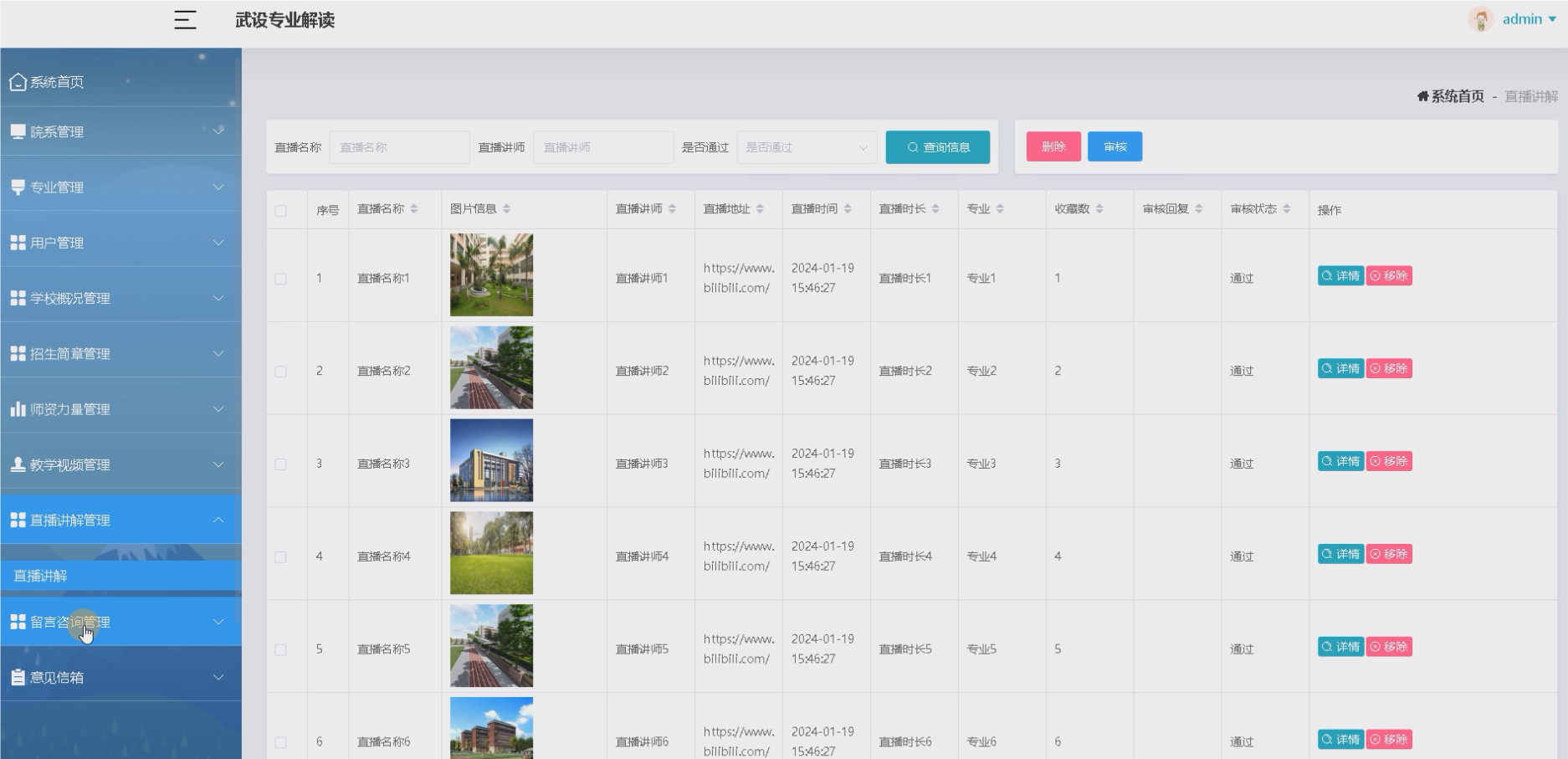The width and height of the screenshot is (1568, 759).
Task: Expand 学校概况管理 chevron
Action: coord(218,298)
